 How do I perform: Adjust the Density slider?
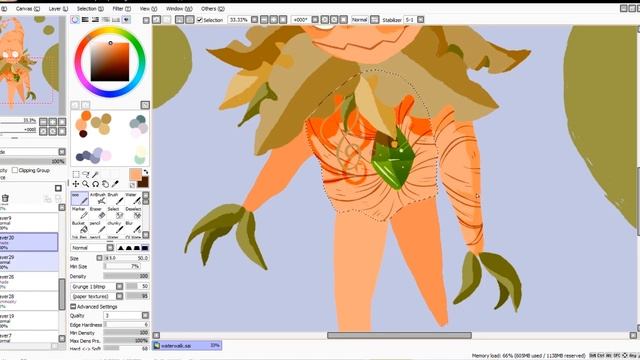point(127,276)
